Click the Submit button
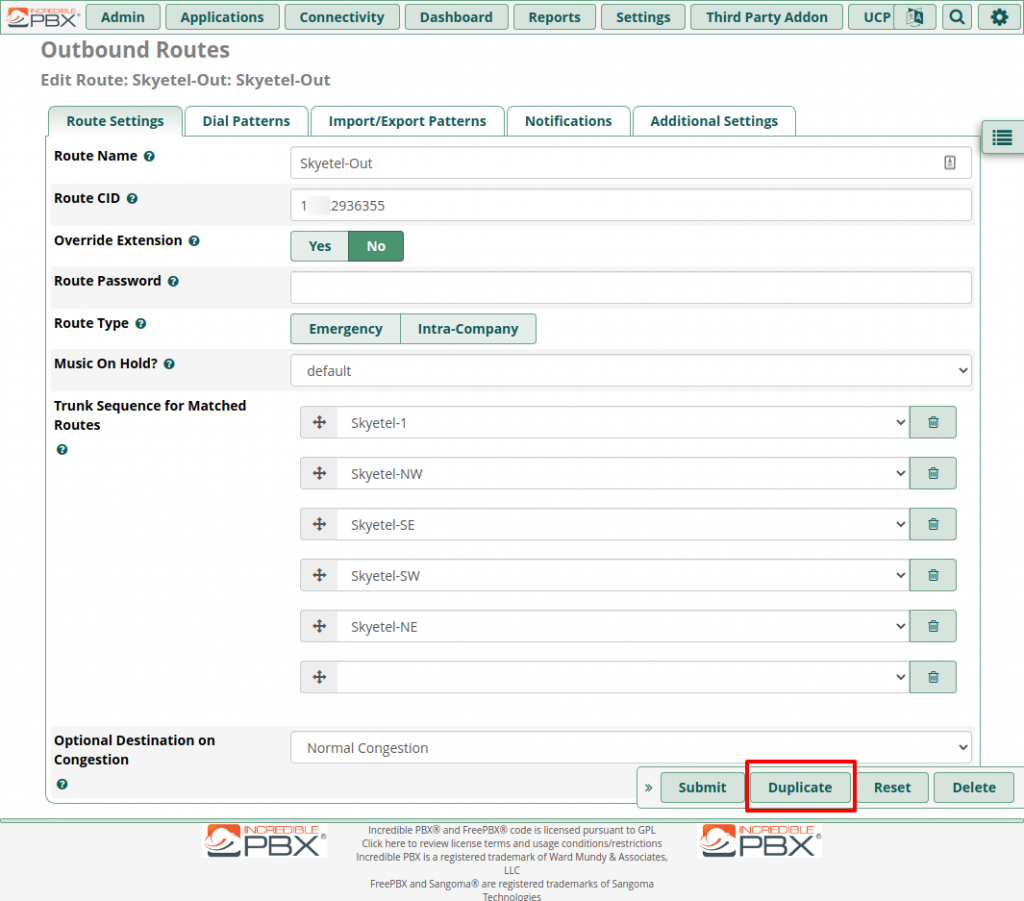 pyautogui.click(x=702, y=787)
